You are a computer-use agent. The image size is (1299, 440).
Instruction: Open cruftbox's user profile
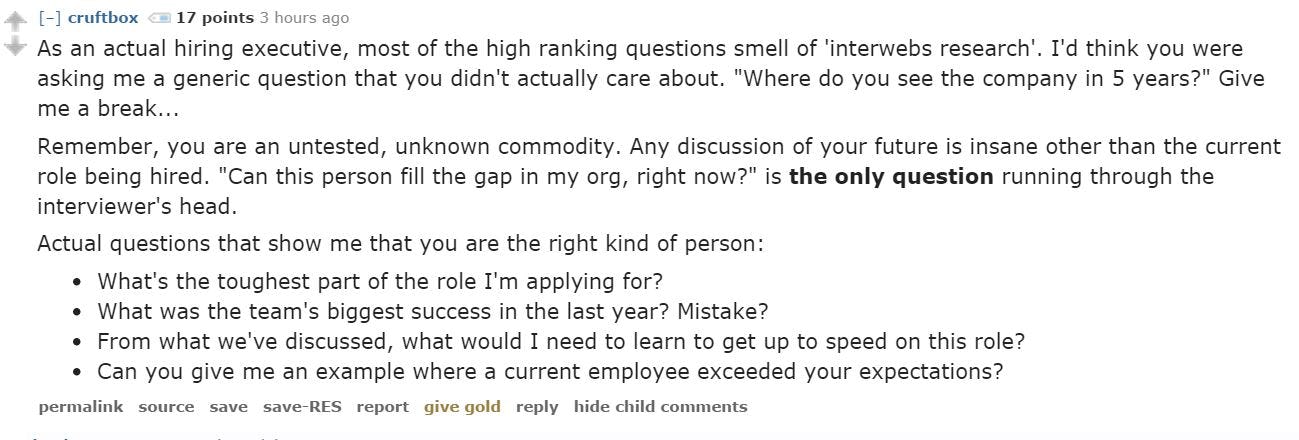click(x=103, y=18)
